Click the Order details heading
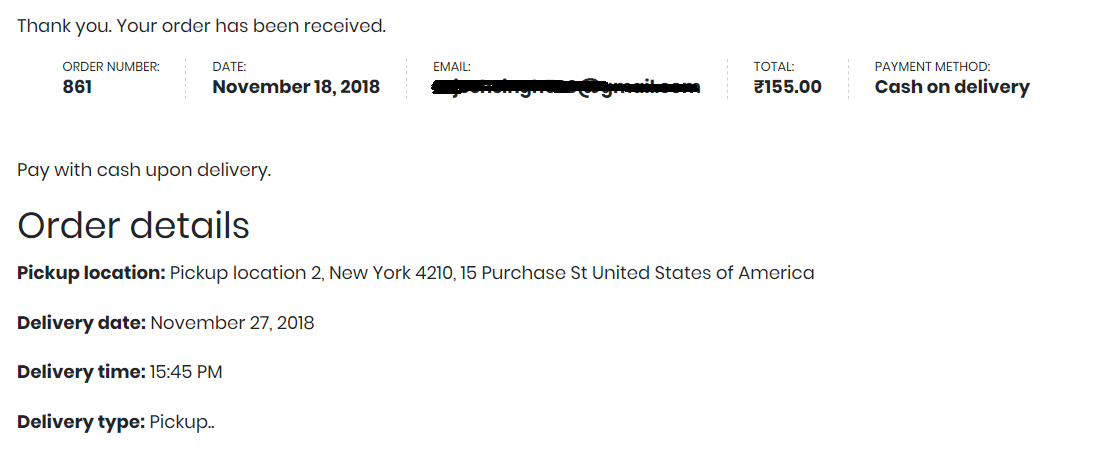Viewport: 1118px width, 449px height. (x=133, y=226)
